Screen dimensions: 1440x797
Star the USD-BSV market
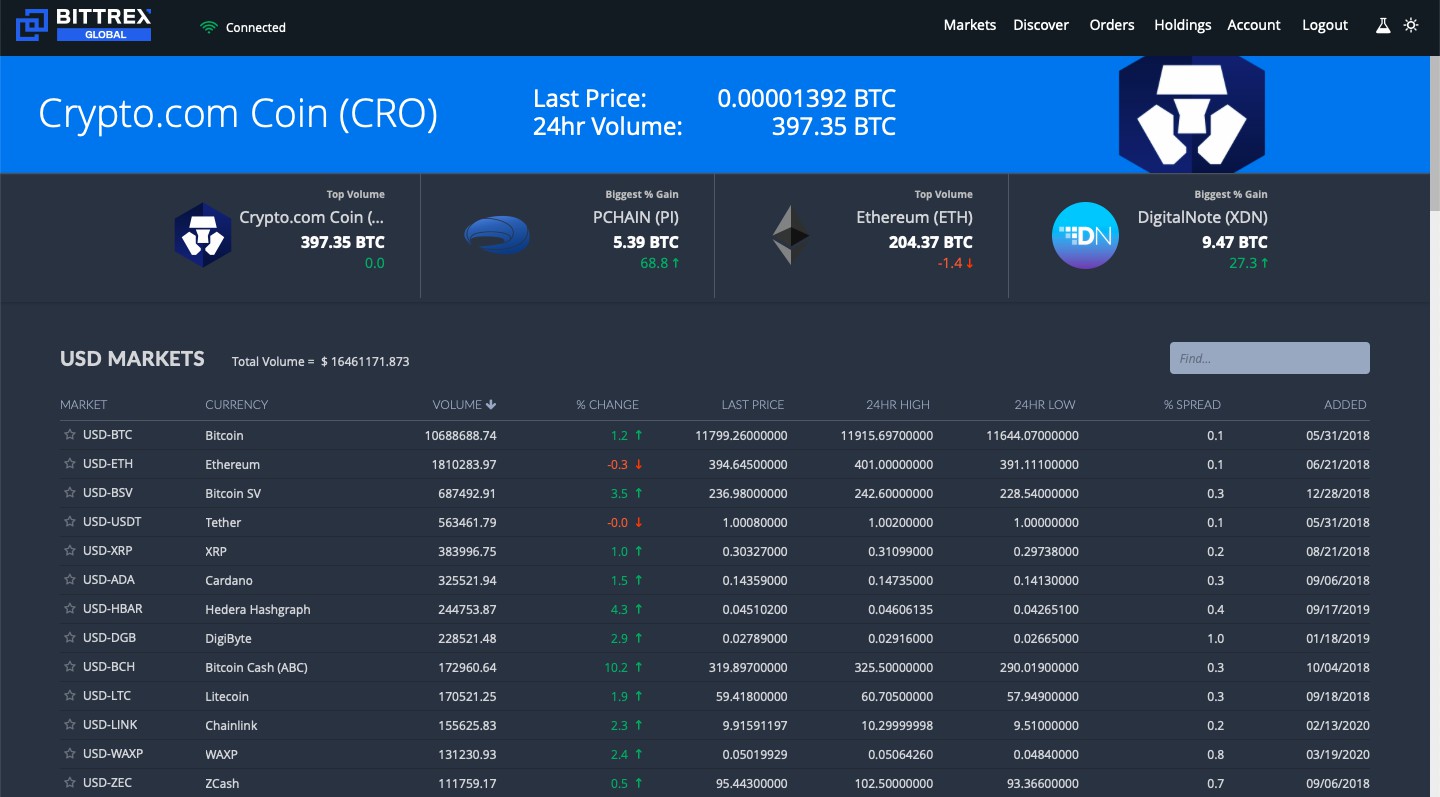(x=70, y=493)
